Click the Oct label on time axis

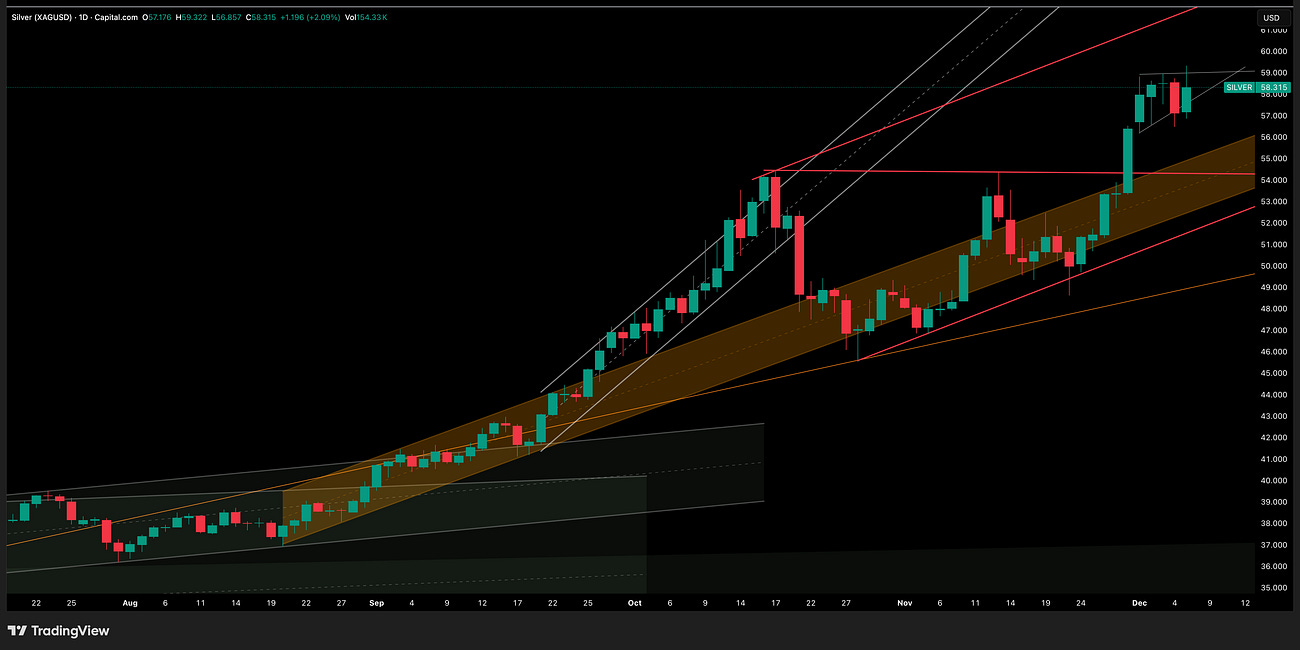[634, 603]
